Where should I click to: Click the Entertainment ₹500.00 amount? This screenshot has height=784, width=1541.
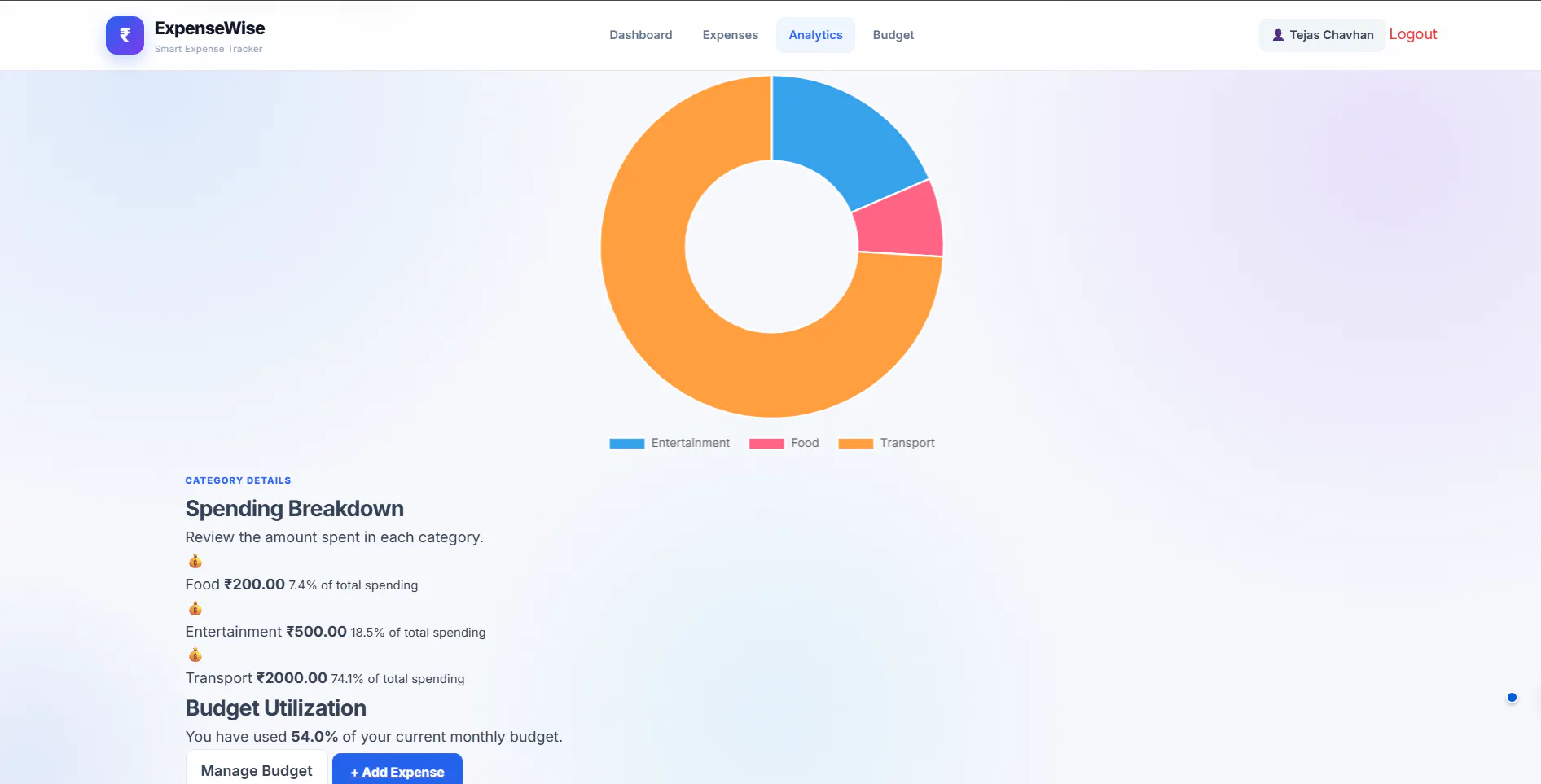[316, 632]
